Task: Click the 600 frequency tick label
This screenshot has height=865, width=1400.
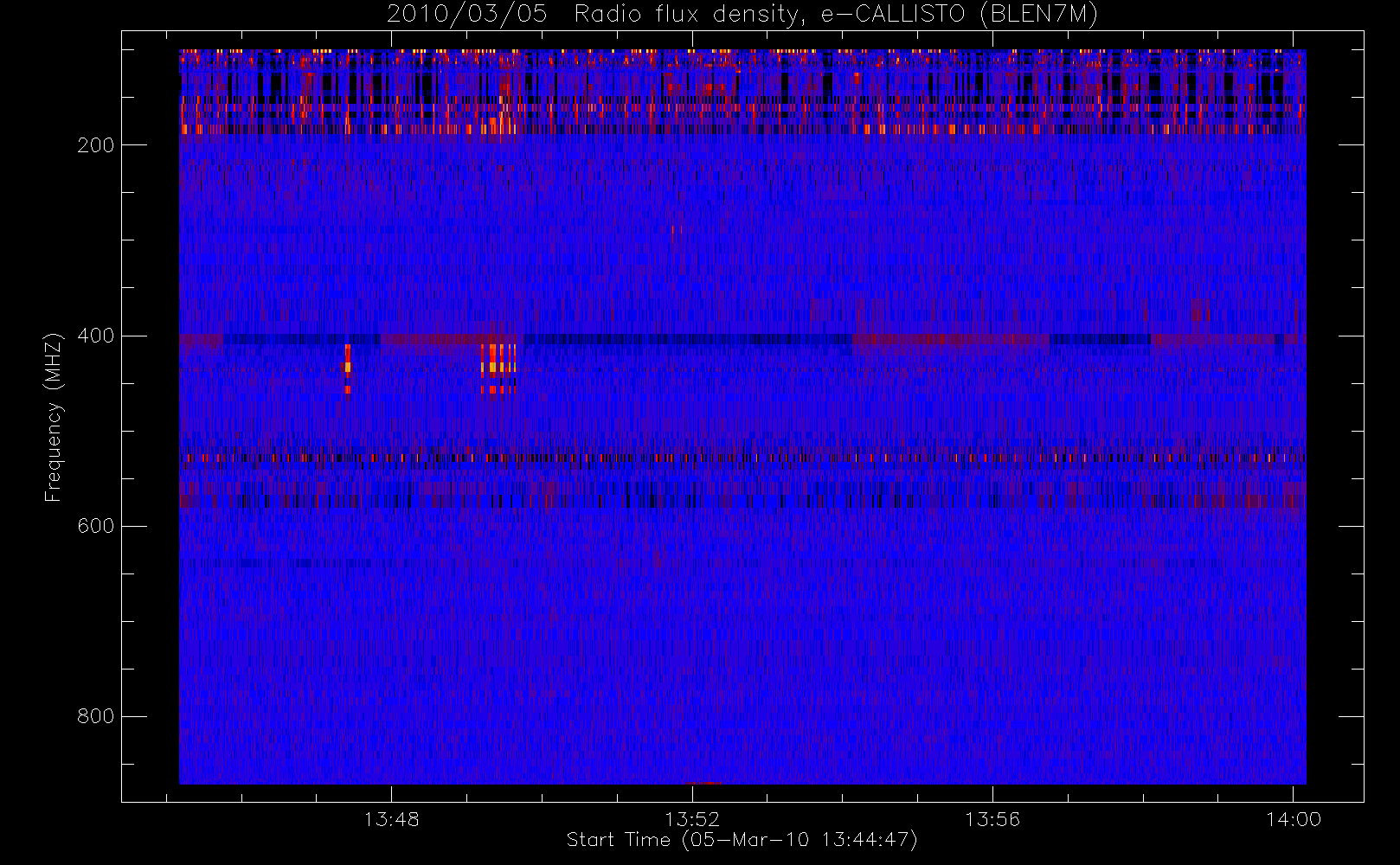Action: coord(96,526)
